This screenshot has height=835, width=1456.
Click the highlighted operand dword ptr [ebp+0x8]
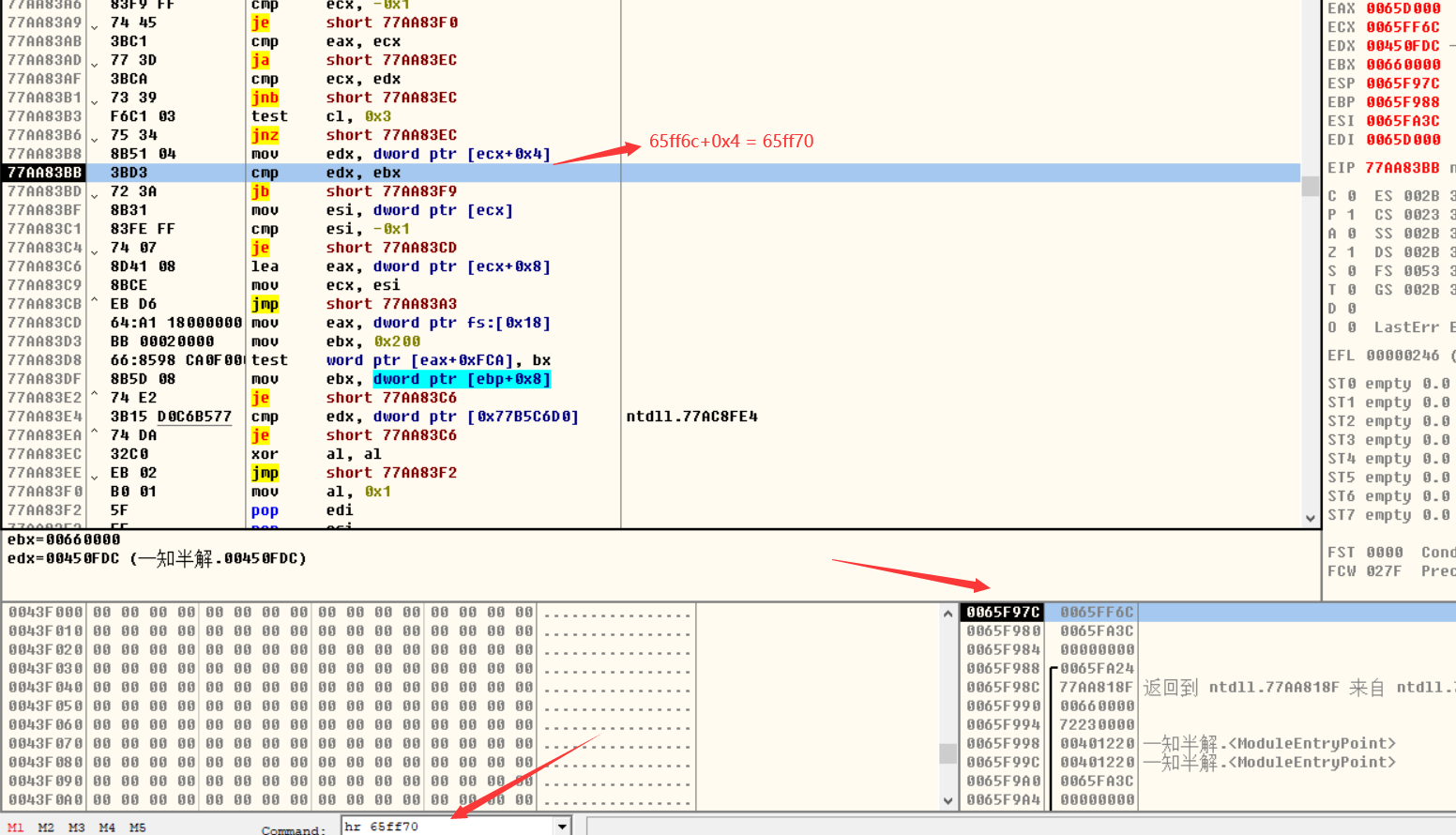[x=462, y=379]
